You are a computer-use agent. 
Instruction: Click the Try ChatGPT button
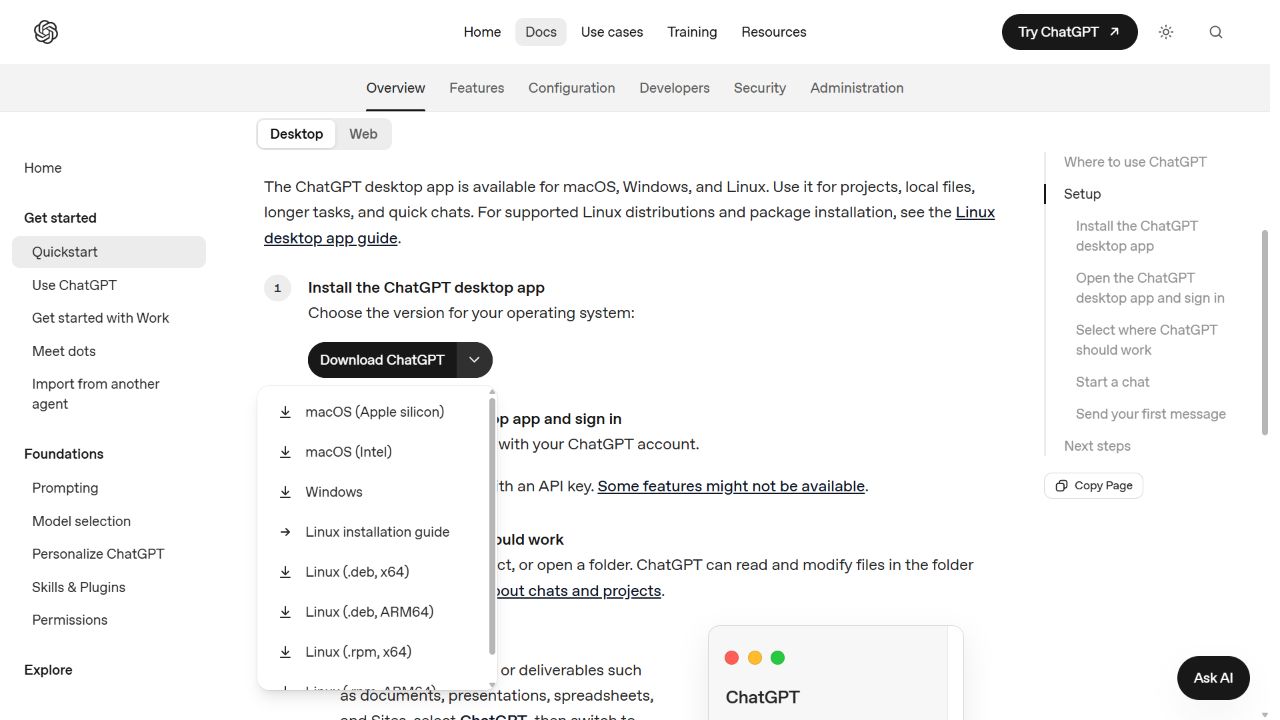1070,32
